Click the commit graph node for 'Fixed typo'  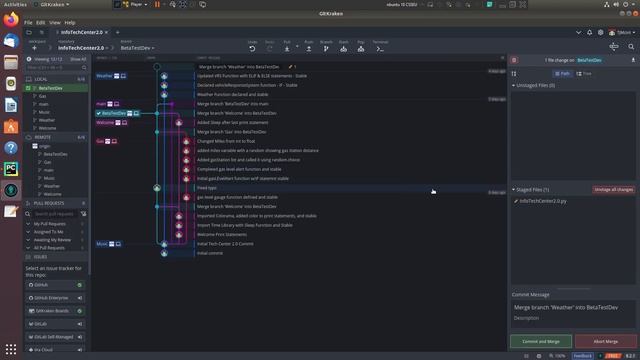(x=157, y=188)
